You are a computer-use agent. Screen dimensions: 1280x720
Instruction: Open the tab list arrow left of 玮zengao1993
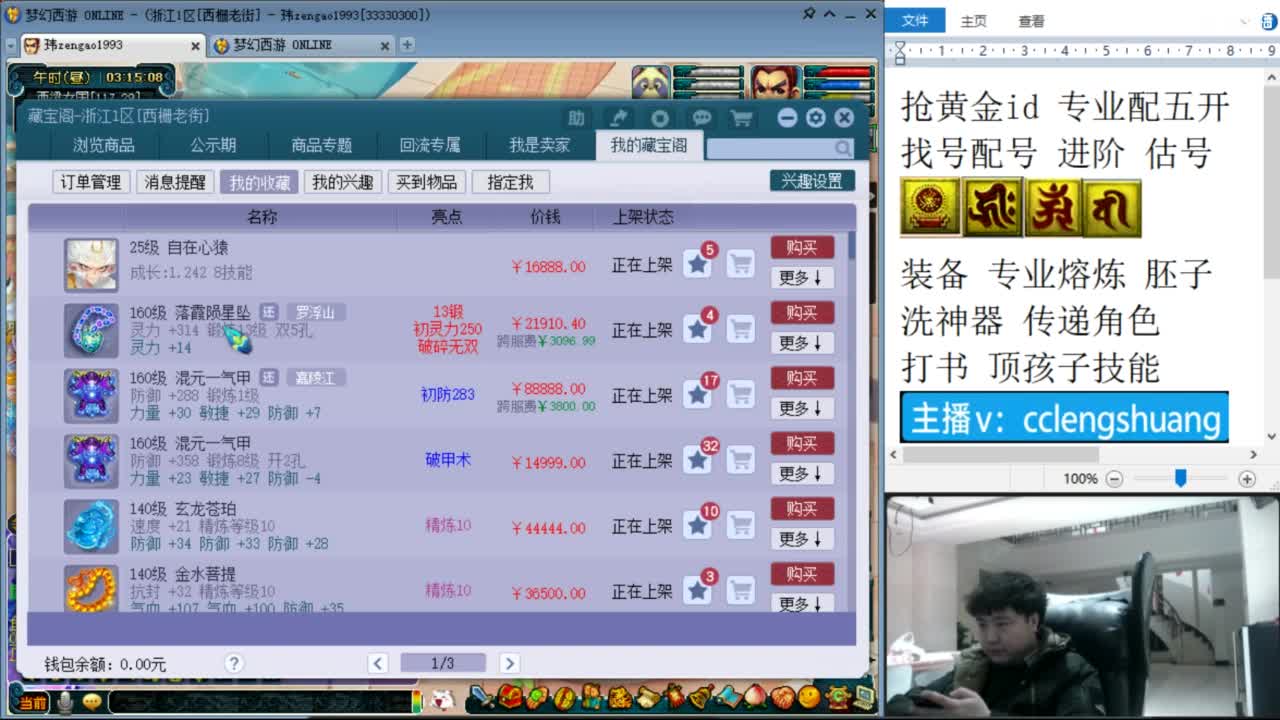pos(11,45)
